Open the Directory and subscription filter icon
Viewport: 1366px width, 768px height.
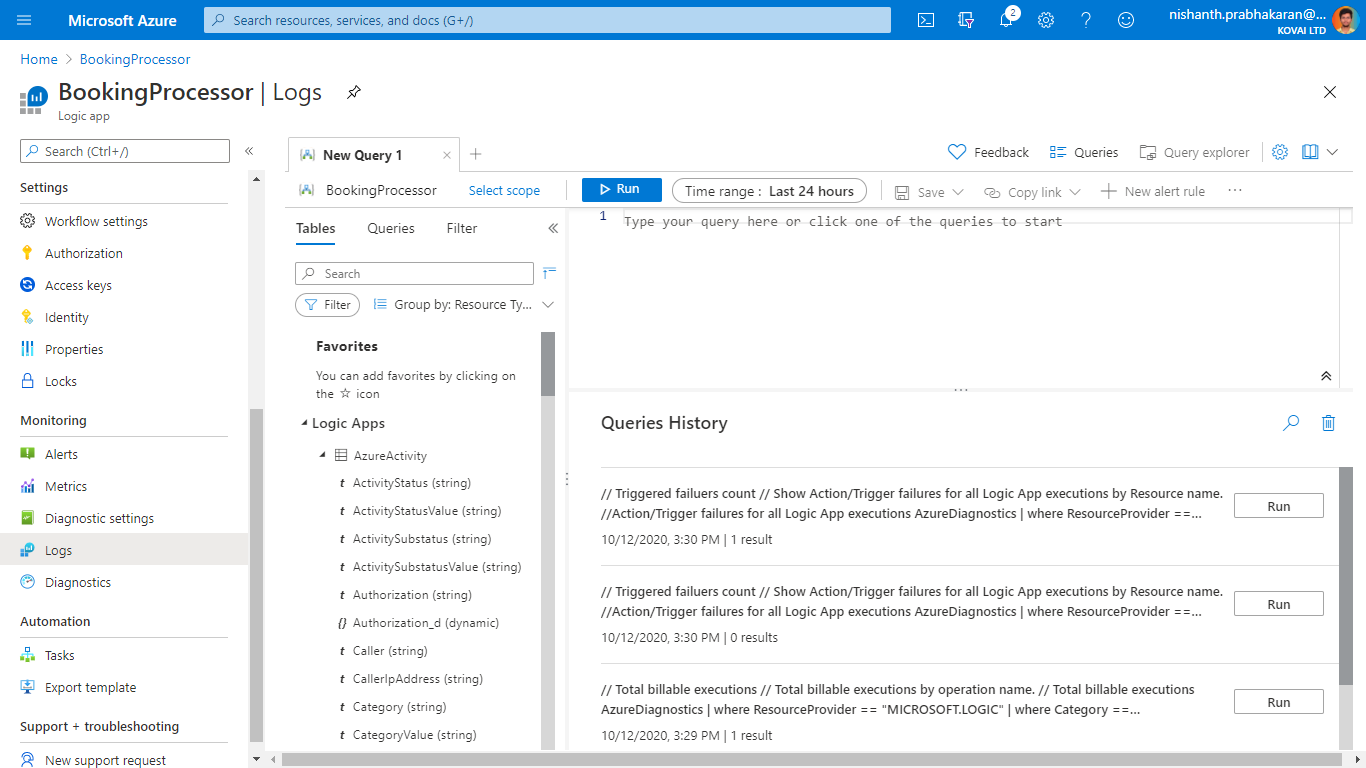coord(966,20)
